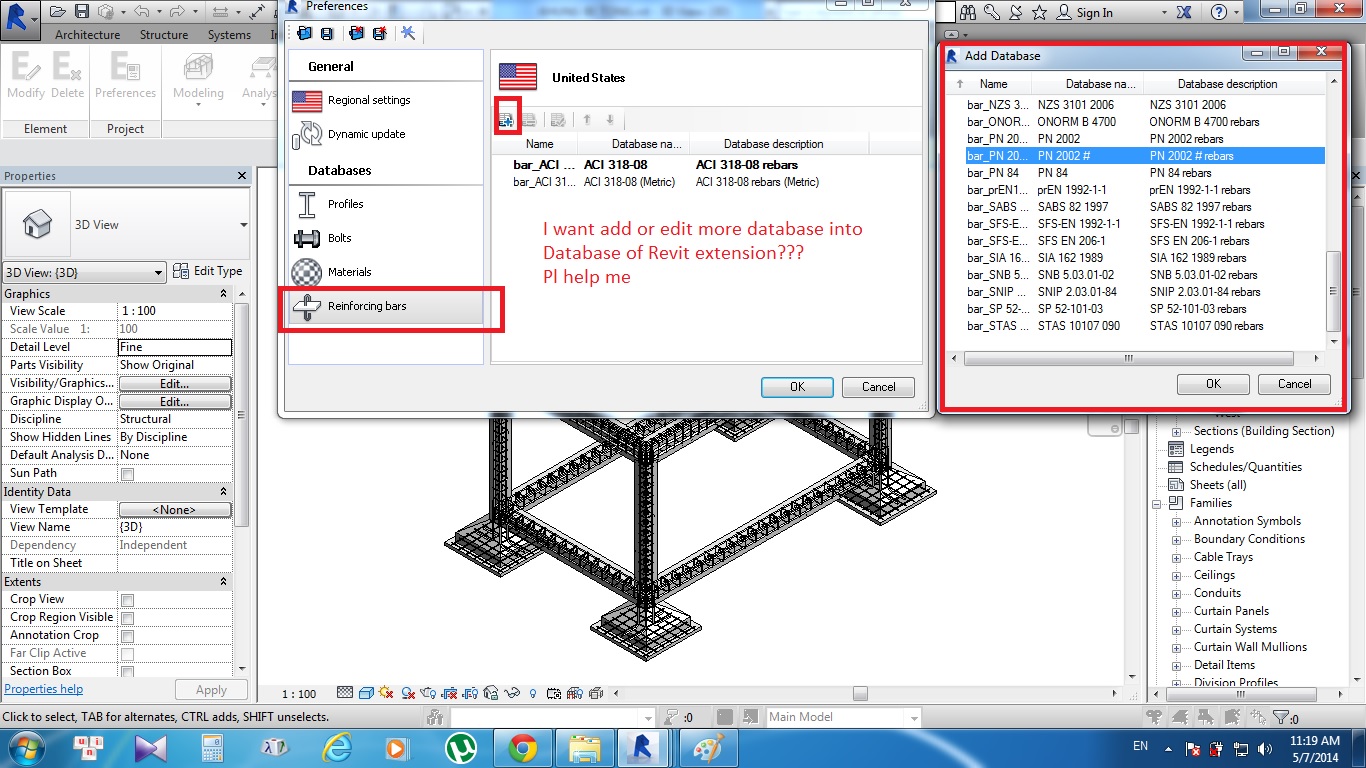
Task: Click the Filter funnel icon in status bar
Action: pyautogui.click(x=1282, y=717)
